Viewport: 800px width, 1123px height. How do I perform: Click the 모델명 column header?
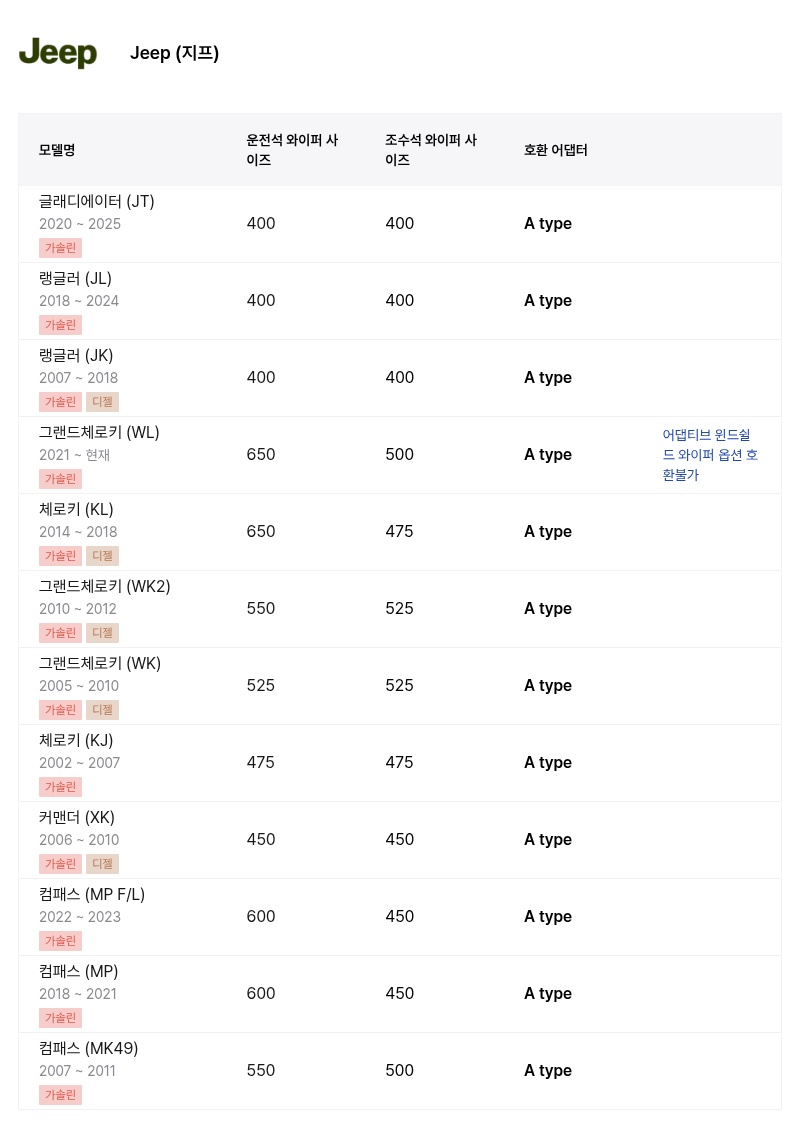[57, 150]
